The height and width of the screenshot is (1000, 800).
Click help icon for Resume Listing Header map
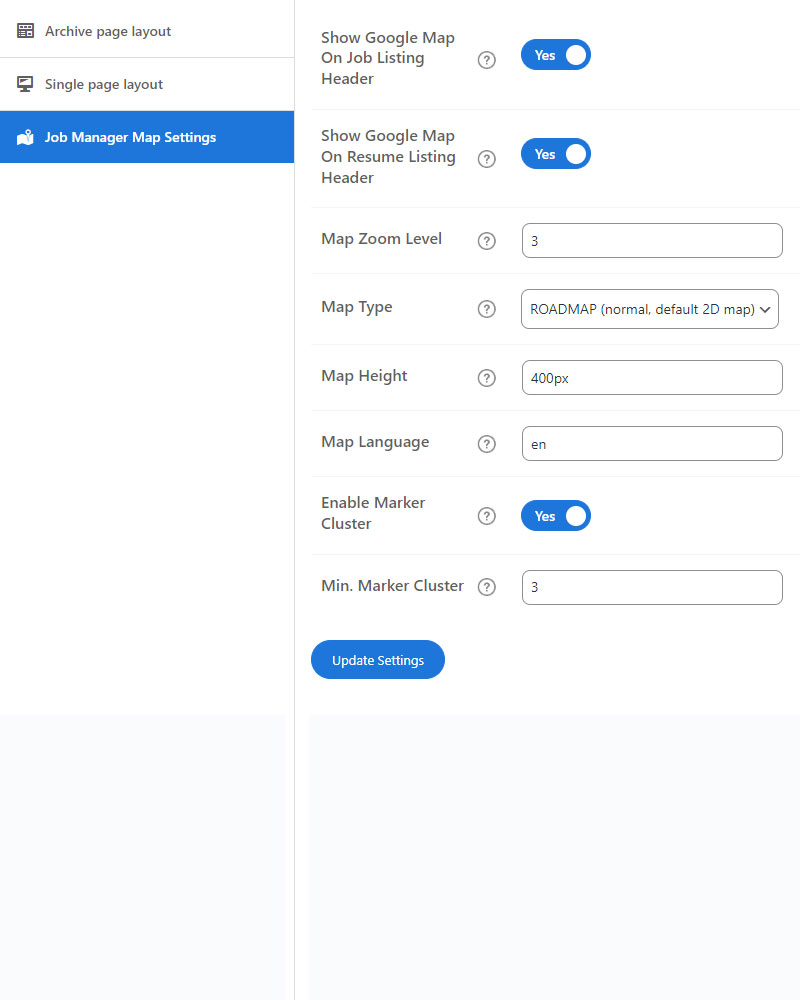click(487, 159)
